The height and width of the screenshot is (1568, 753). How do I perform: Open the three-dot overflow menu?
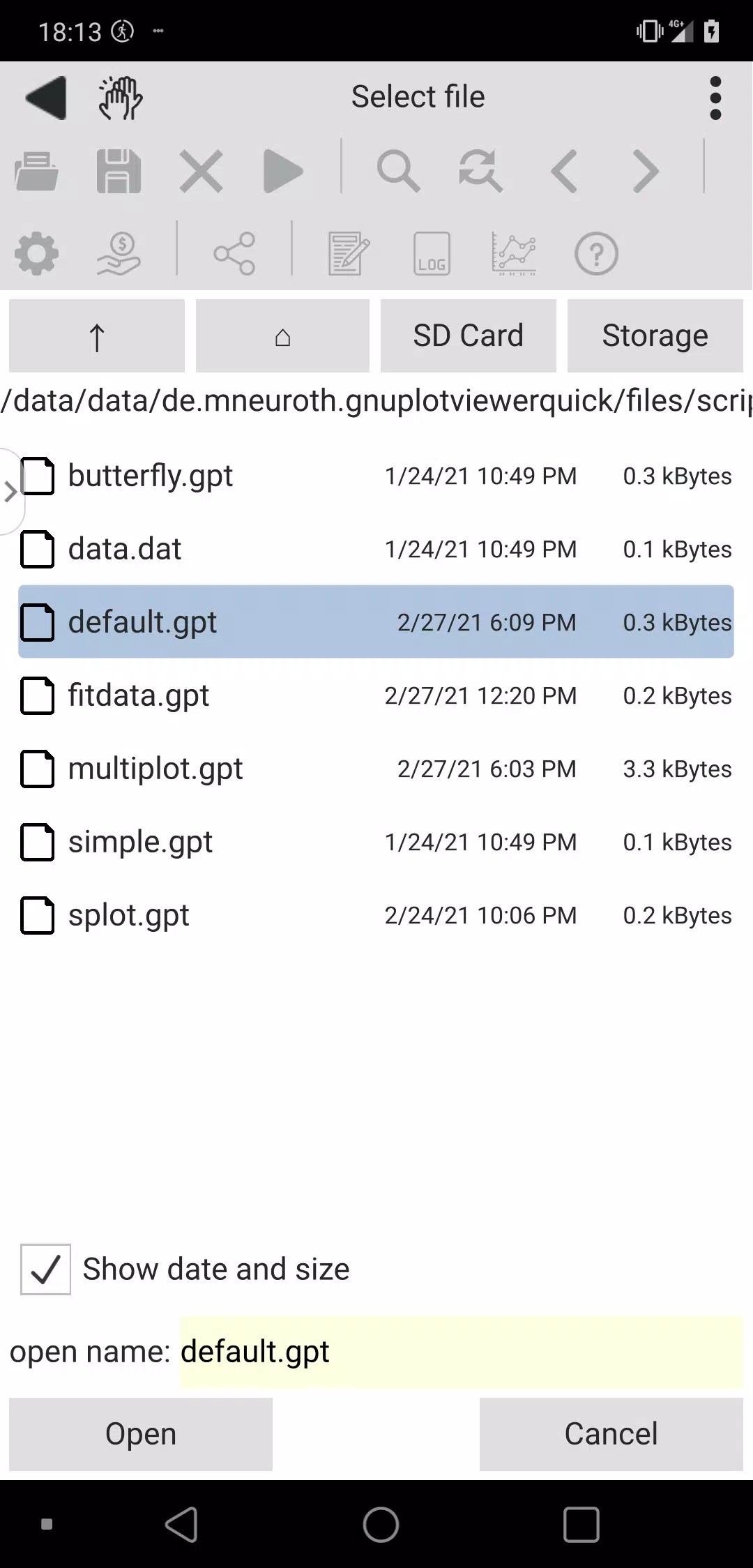coord(715,98)
